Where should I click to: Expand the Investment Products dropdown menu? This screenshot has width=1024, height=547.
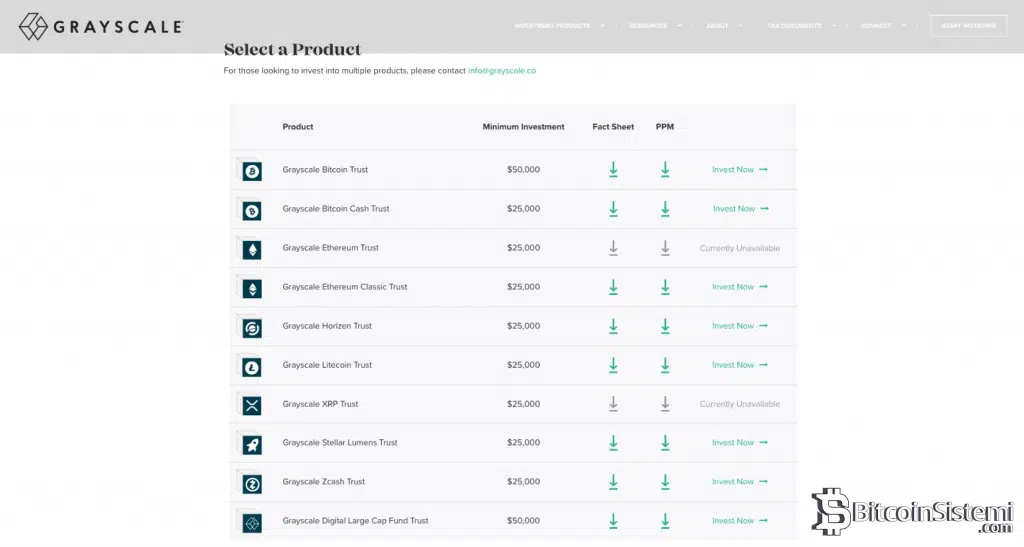point(558,26)
